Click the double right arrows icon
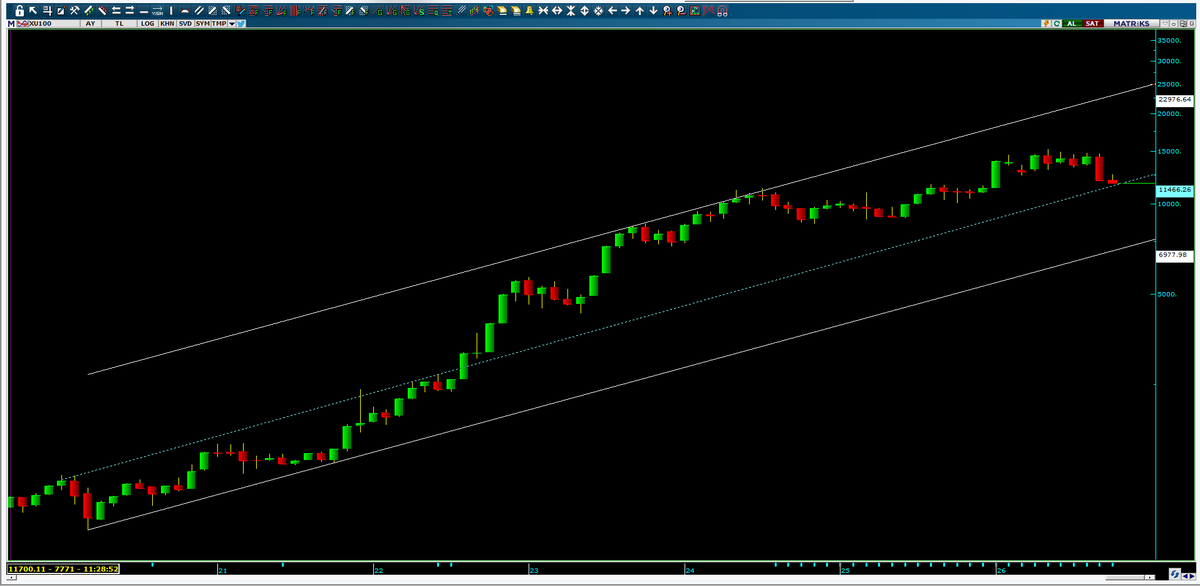Viewport: 1200px width, 586px height. pos(130,11)
